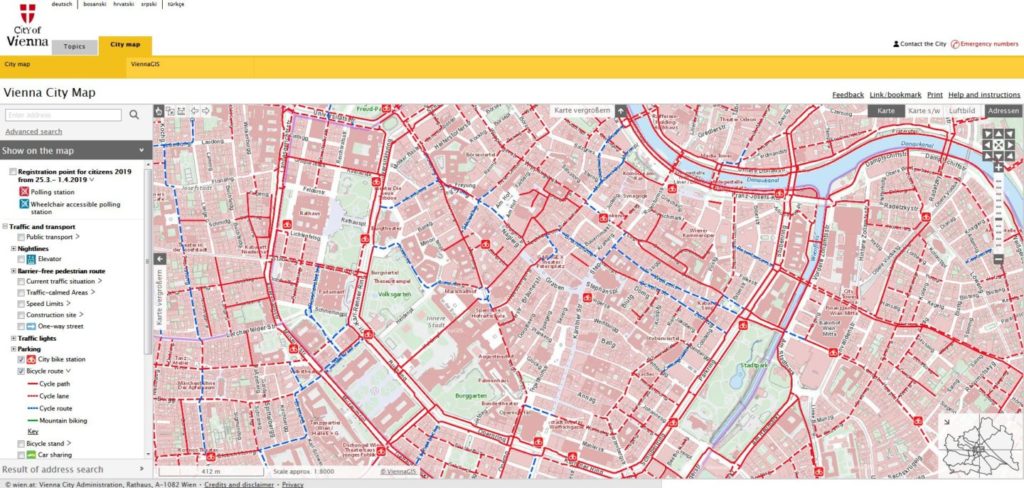Collapse the Traffic and transport group
Screen dimensions: 1024x488
pos(5,227)
